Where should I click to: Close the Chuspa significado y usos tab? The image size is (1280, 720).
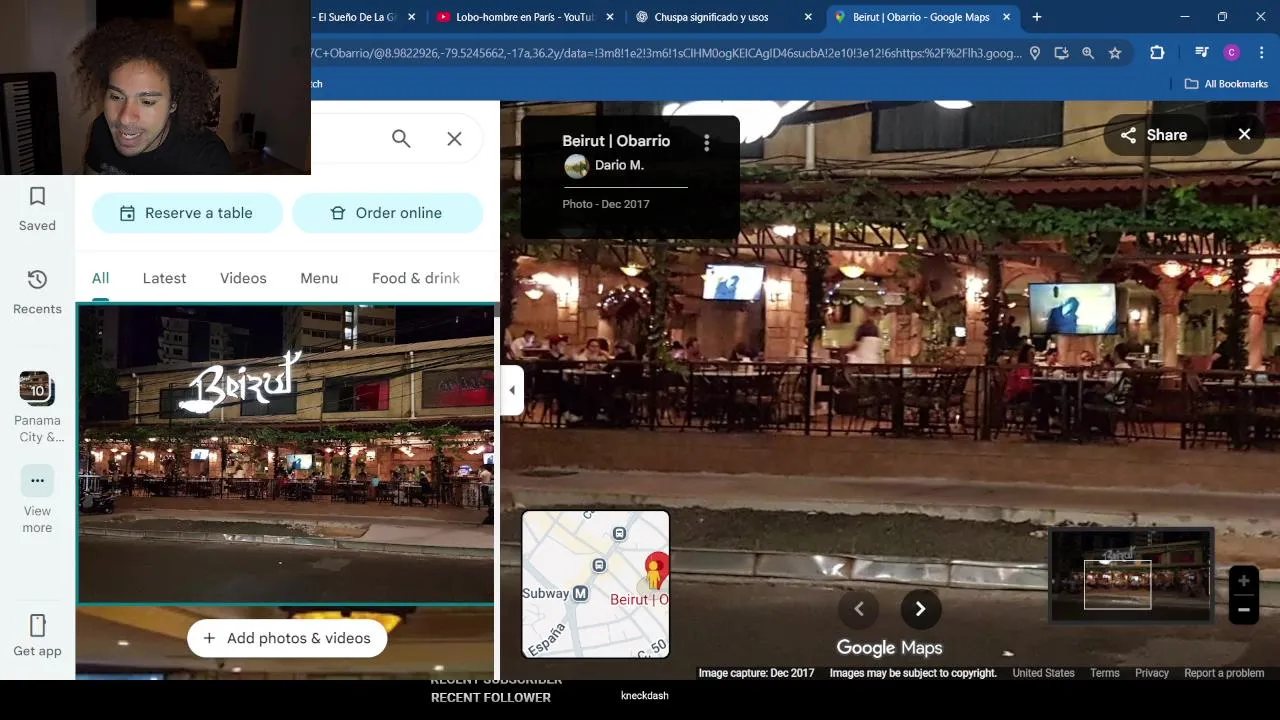[808, 17]
